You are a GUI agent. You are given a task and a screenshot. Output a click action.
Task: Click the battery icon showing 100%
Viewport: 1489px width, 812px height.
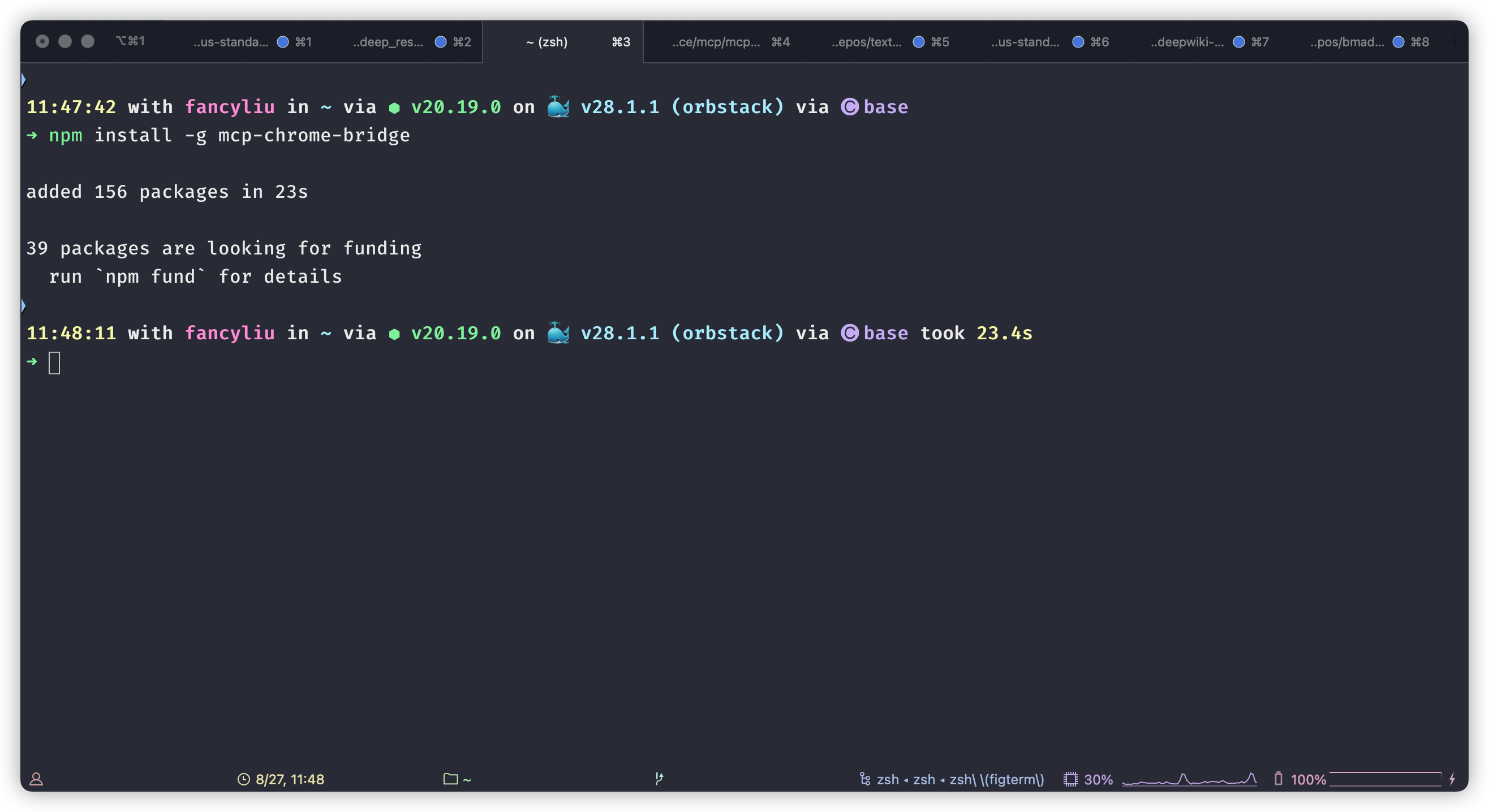click(x=1278, y=779)
